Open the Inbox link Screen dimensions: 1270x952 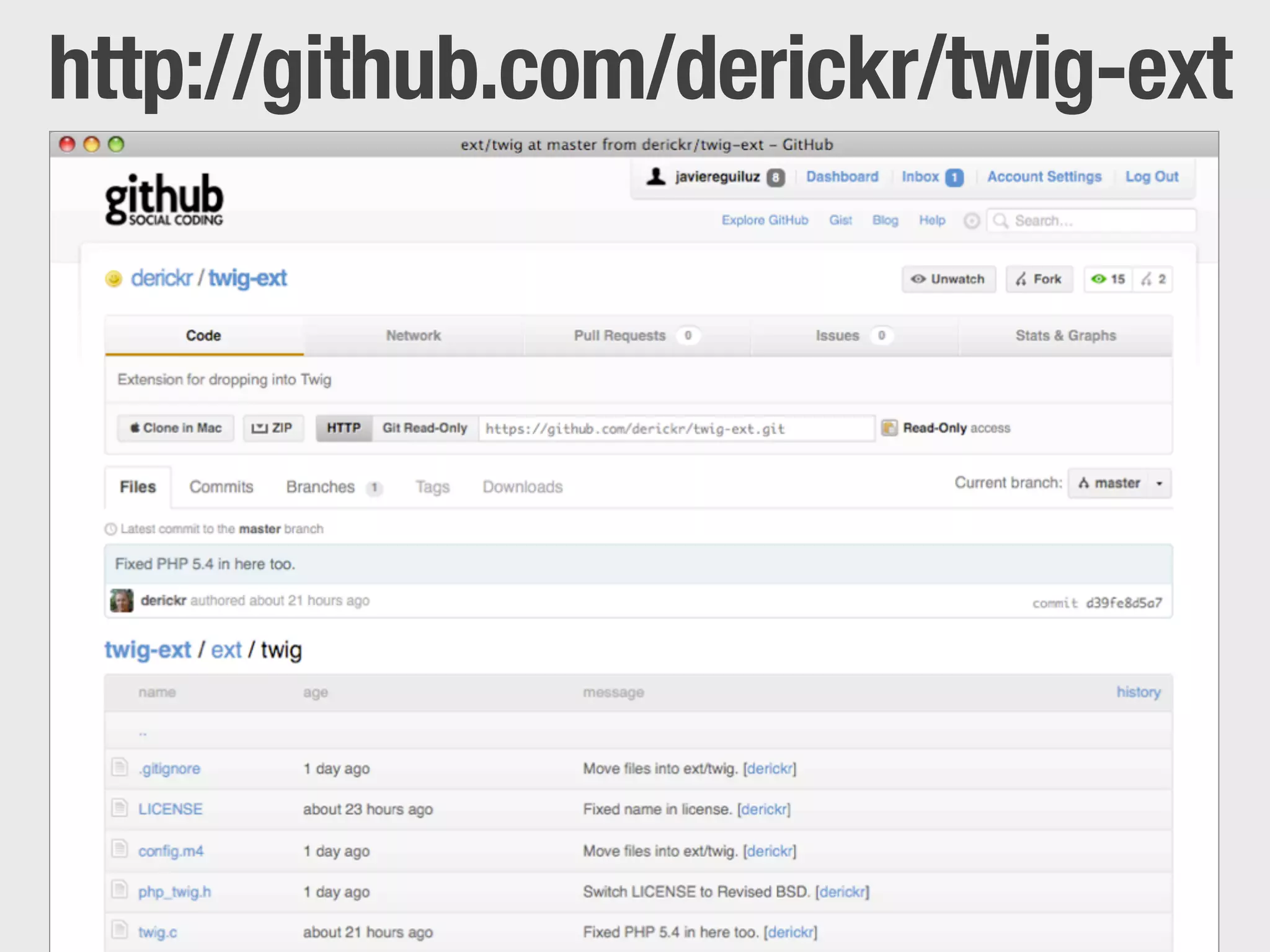point(920,177)
